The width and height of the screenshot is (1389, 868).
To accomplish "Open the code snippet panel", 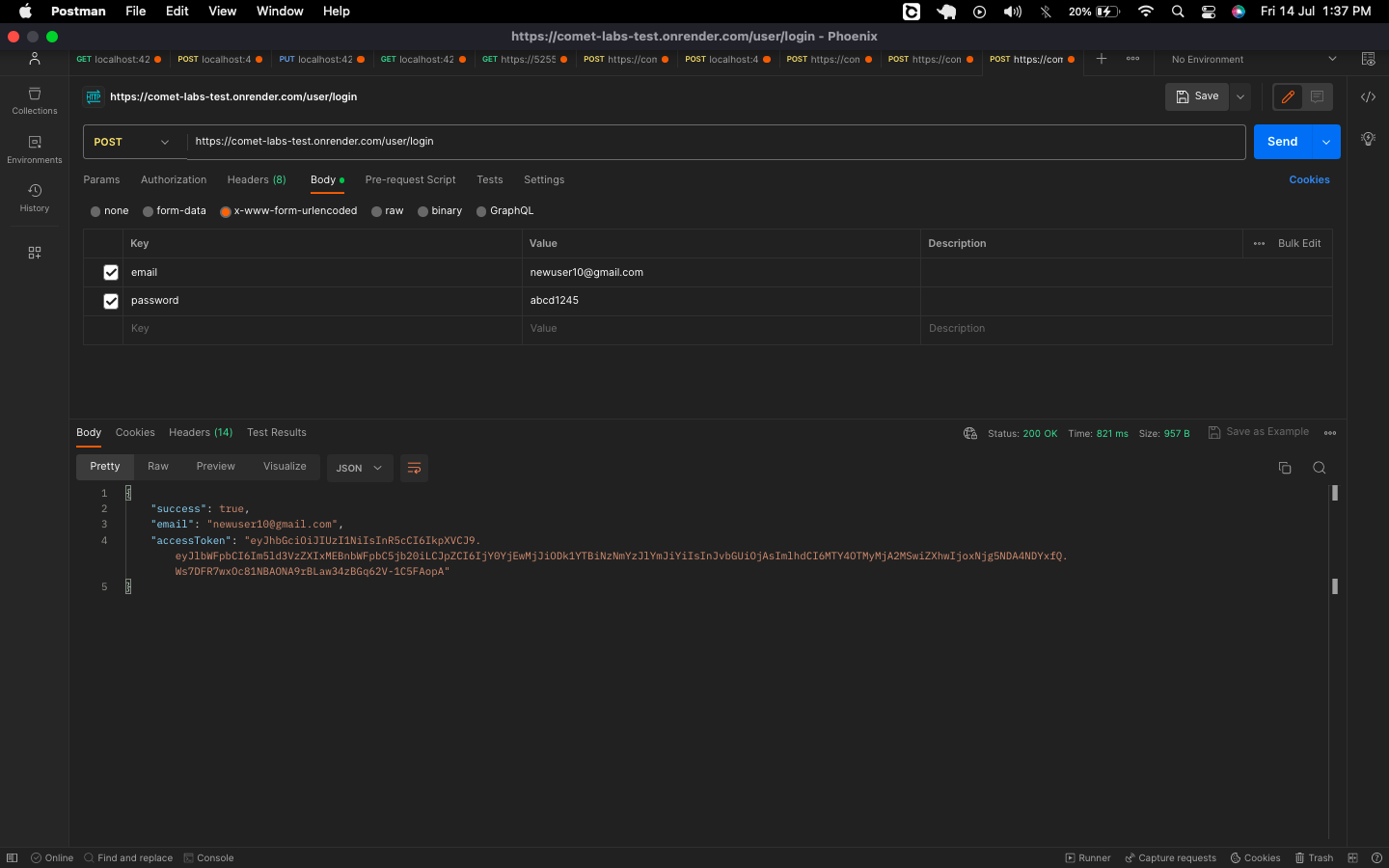I will 1368,96.
